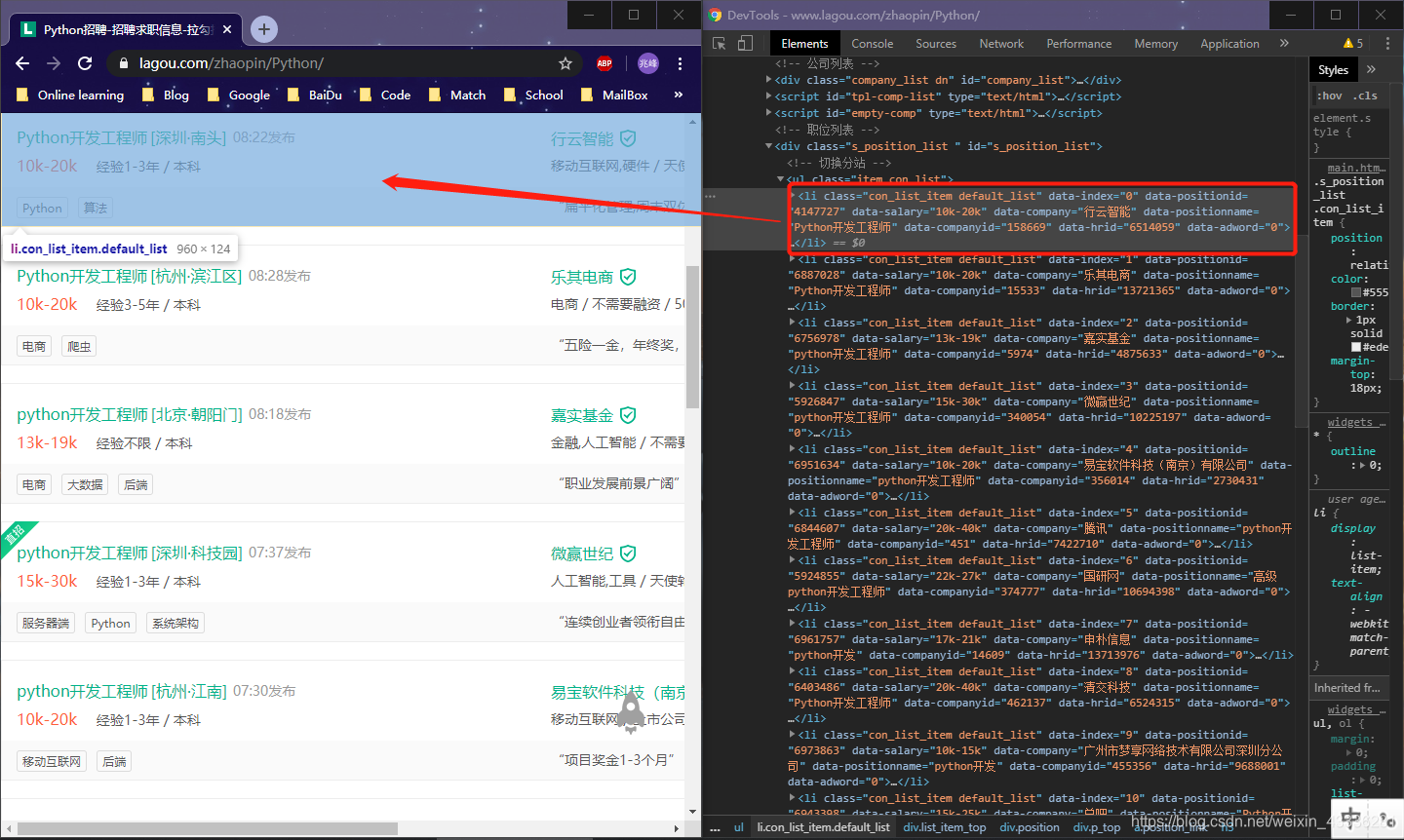1404x840 pixels.
Task: Toggle DevTools device toolbar
Action: (x=745, y=43)
